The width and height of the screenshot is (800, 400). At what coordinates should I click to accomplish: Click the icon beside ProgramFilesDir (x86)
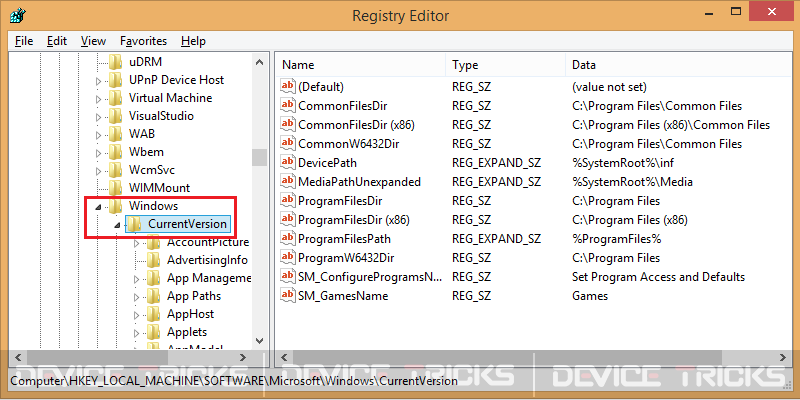click(x=288, y=219)
